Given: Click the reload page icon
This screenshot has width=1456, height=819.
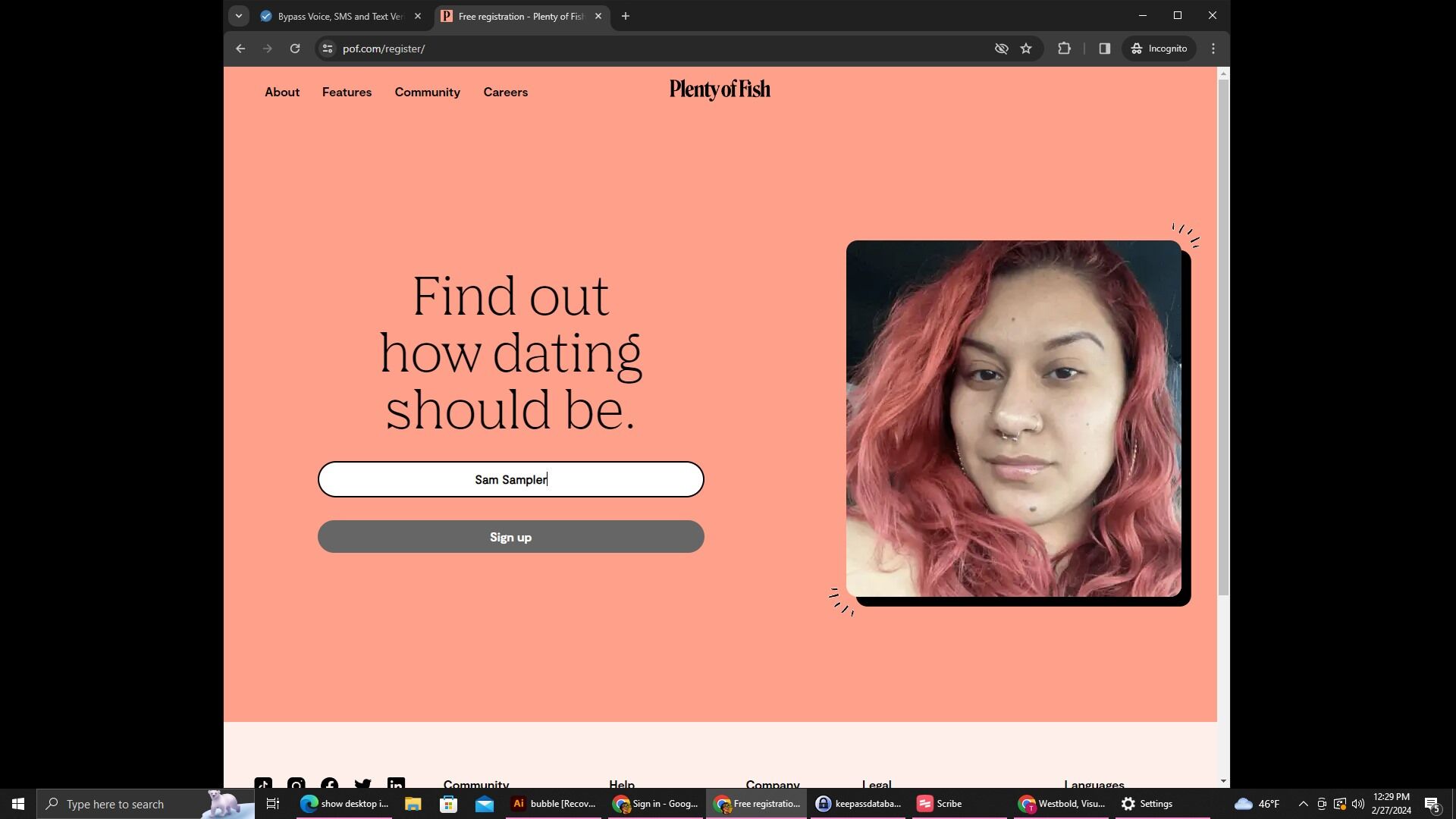Looking at the screenshot, I should tap(295, 49).
